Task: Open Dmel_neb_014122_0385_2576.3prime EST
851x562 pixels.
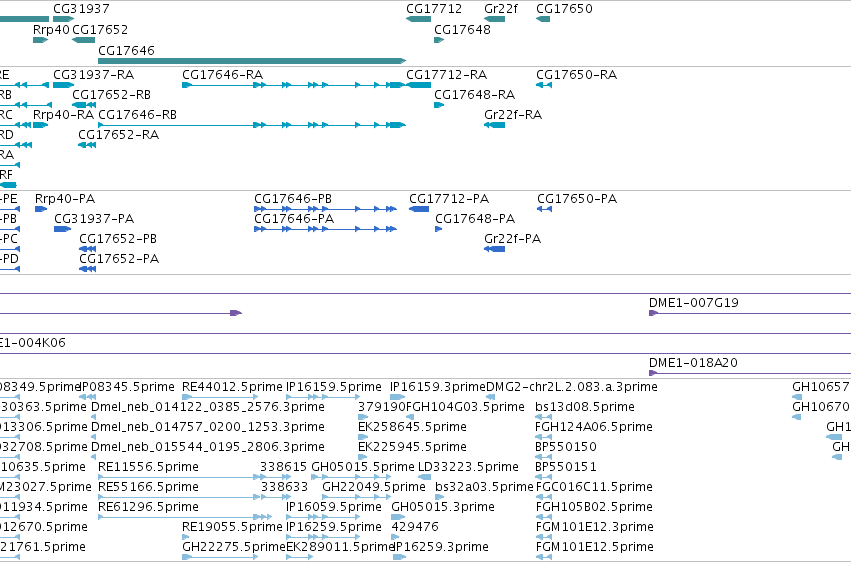Action: [x=93, y=417]
